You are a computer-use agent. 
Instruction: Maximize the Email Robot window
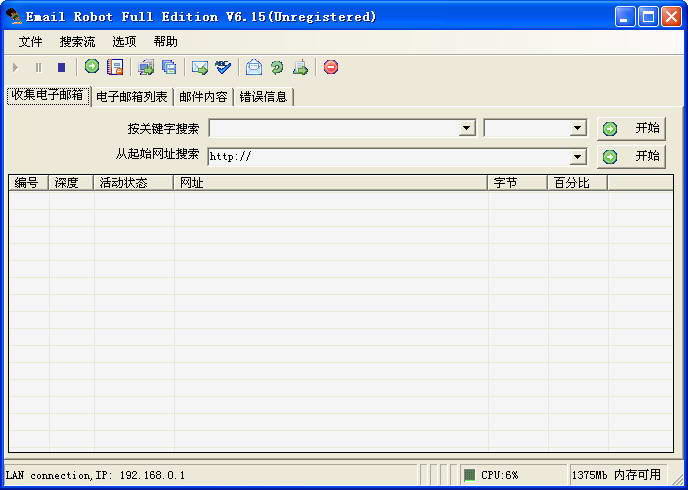tap(648, 18)
